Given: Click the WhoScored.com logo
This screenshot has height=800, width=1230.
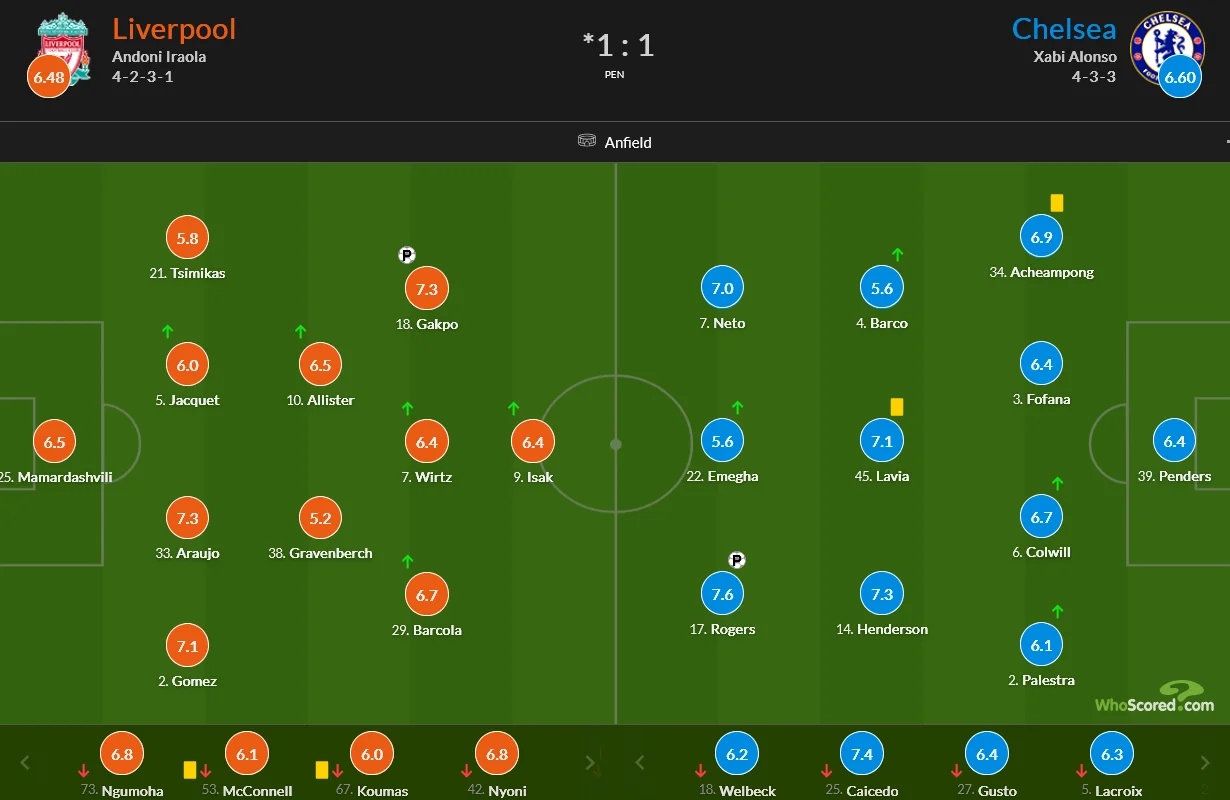Looking at the screenshot, I should pos(1154,697).
